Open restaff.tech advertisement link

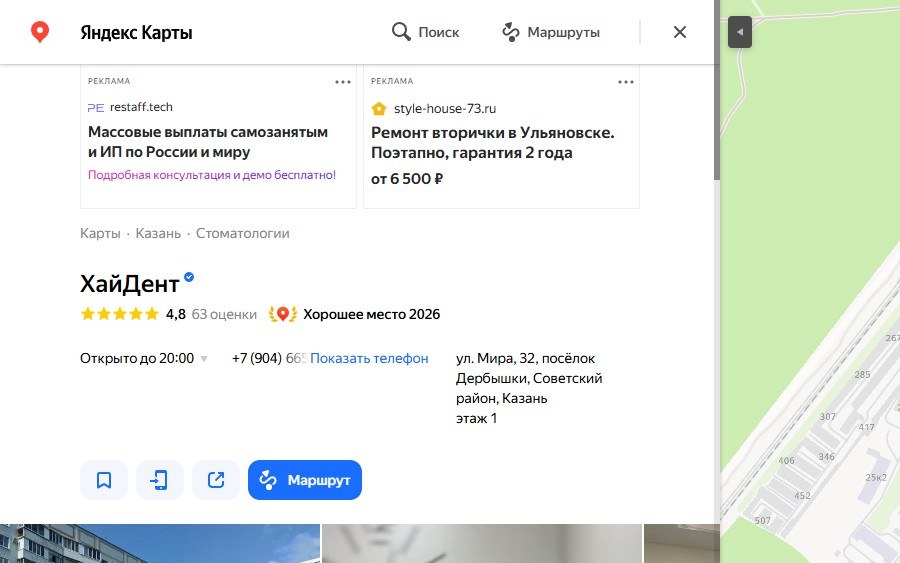click(141, 107)
